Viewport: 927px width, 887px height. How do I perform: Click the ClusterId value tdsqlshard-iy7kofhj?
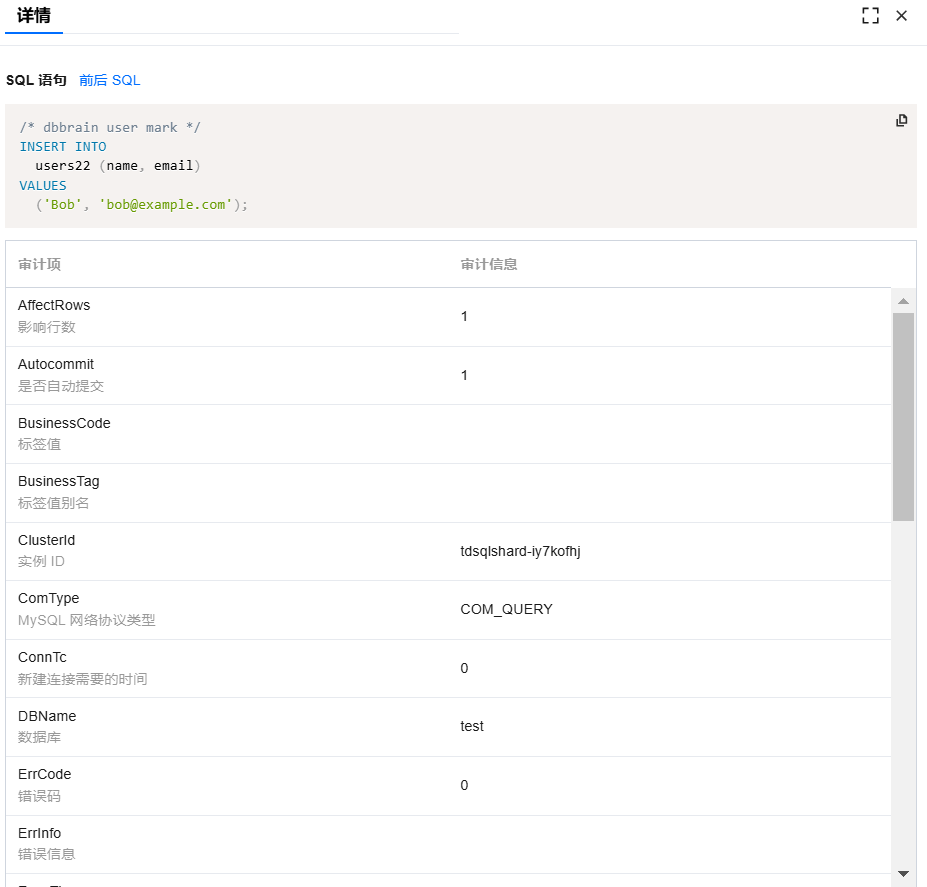[x=520, y=551]
